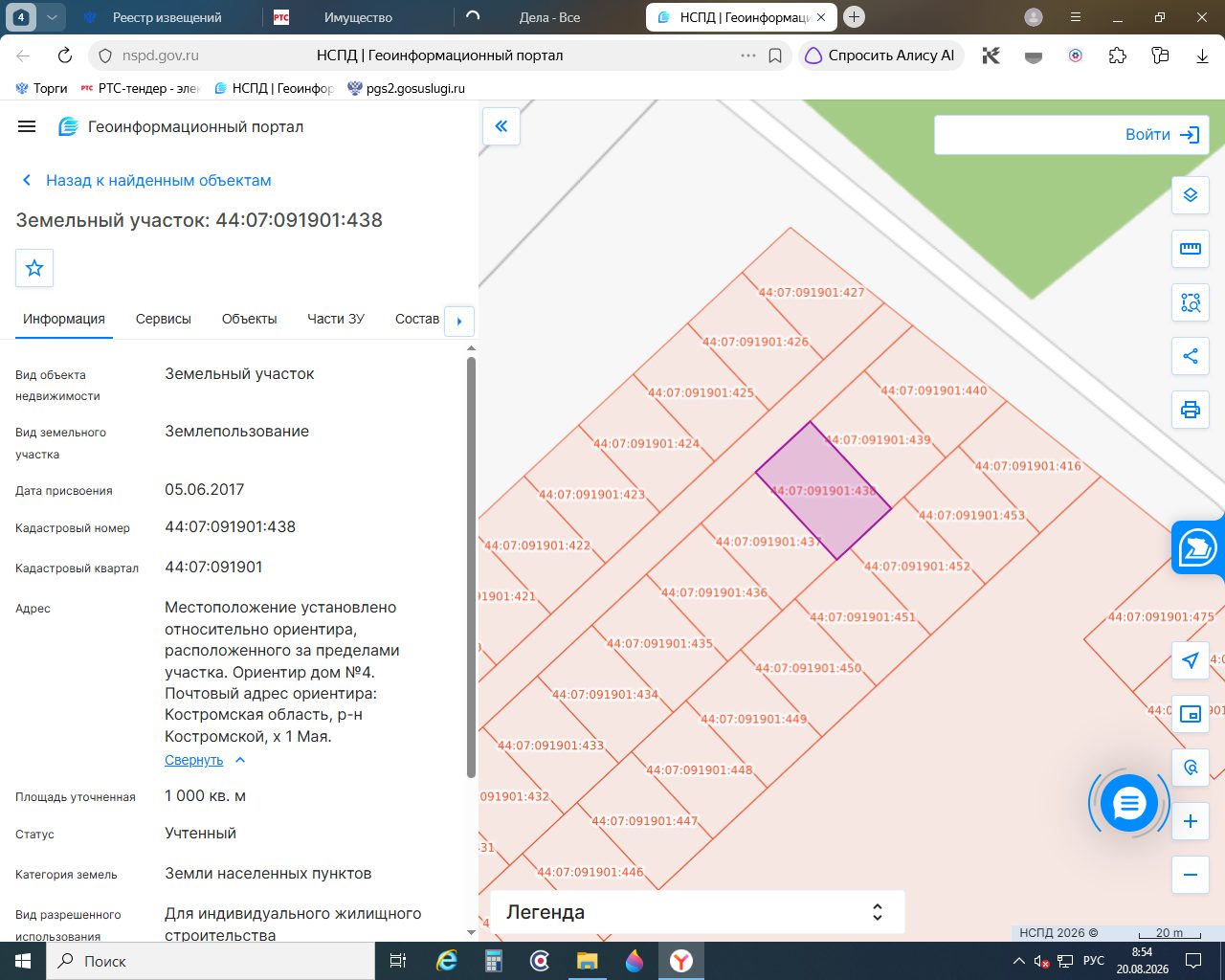This screenshot has width=1225, height=980.
Task: Select the ruler measurement tool
Action: pos(1191,249)
